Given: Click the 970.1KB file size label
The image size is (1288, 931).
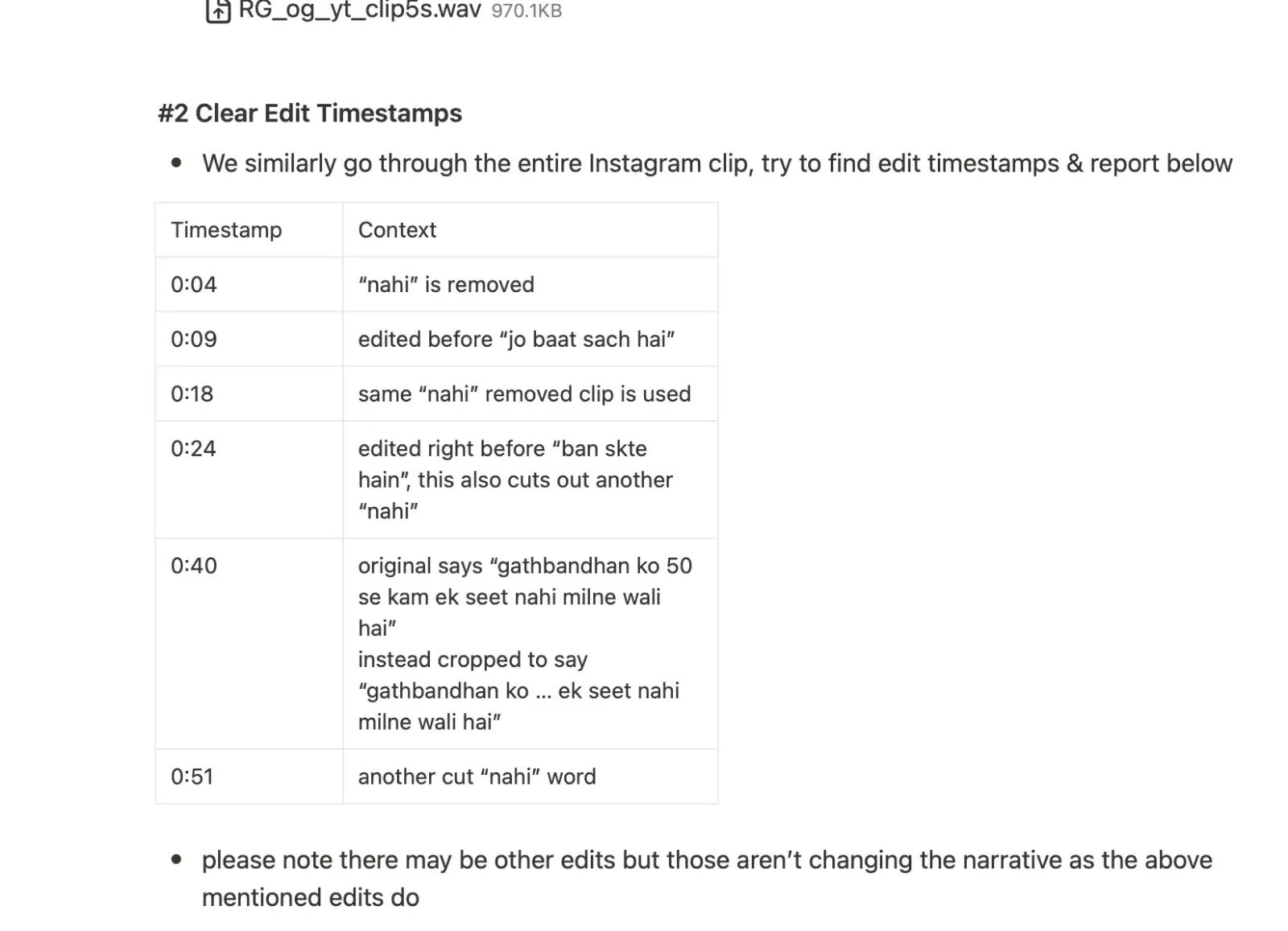Looking at the screenshot, I should coord(526,11).
